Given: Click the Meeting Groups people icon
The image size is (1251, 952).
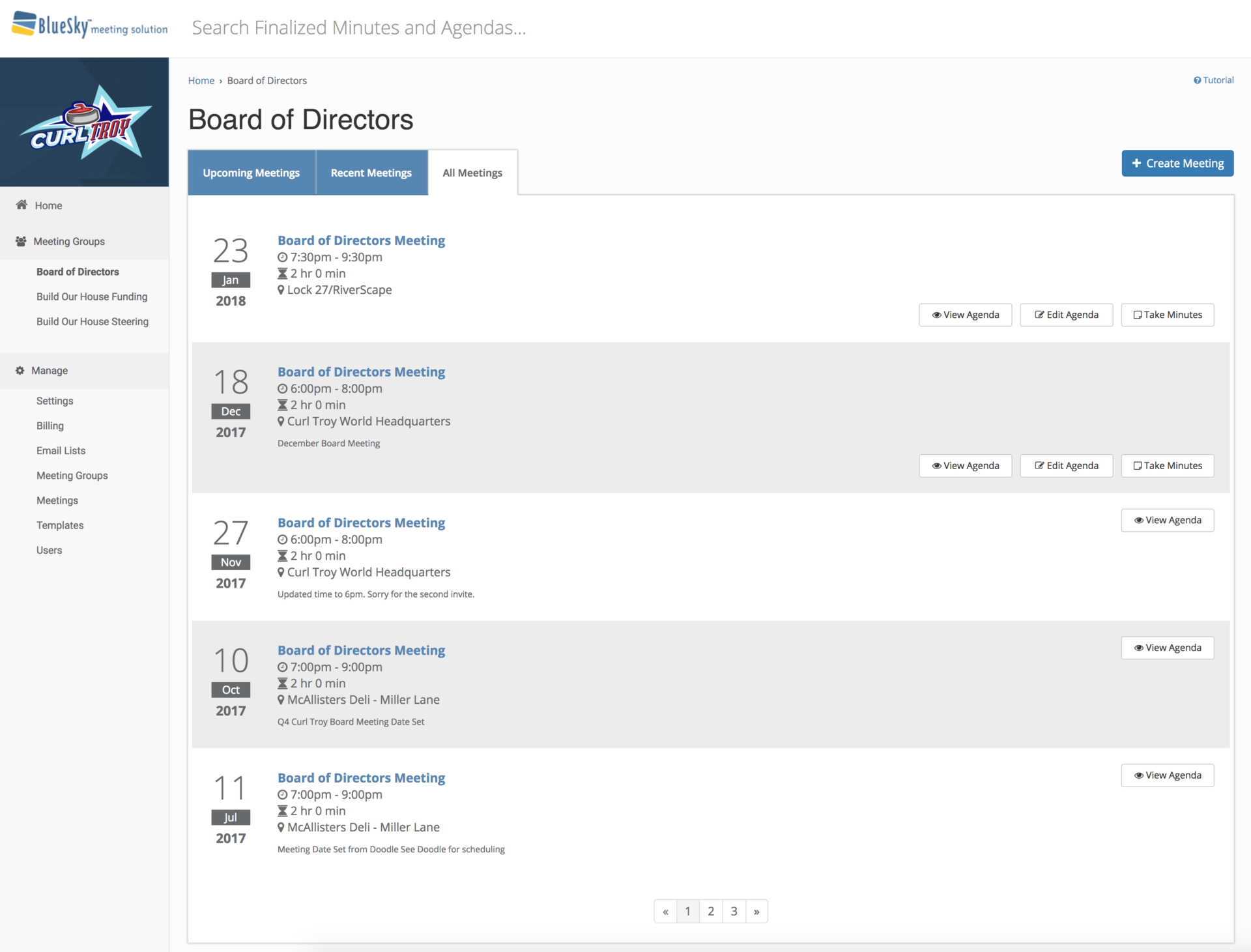Looking at the screenshot, I should 20,241.
